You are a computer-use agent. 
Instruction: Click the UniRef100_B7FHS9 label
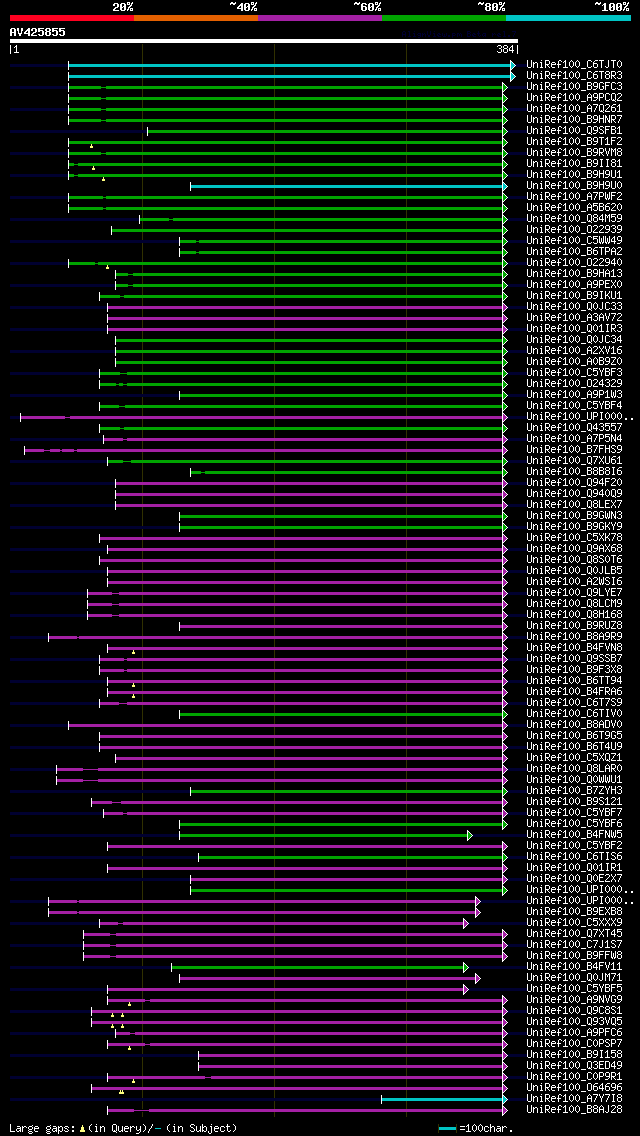(x=574, y=451)
